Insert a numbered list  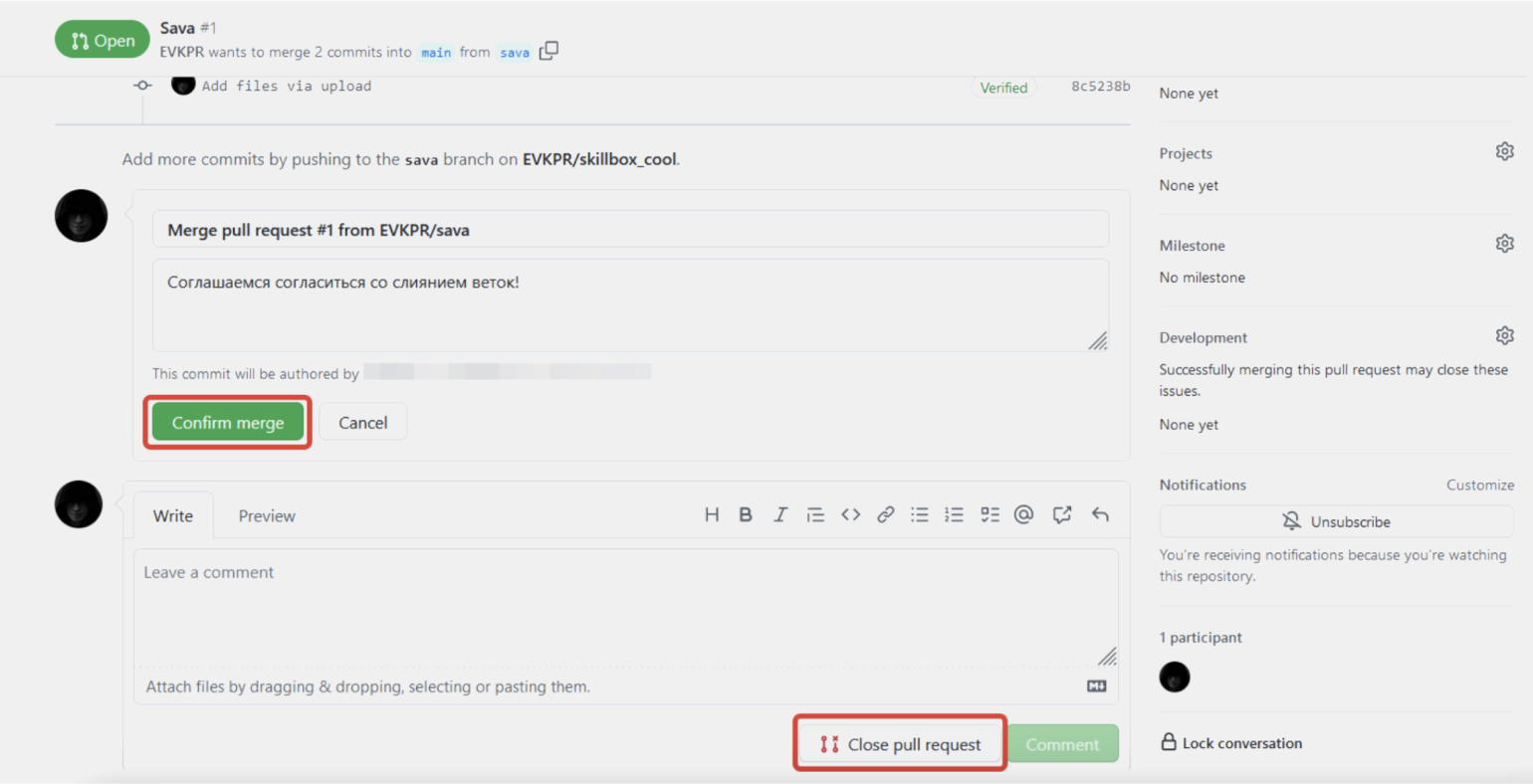click(955, 514)
